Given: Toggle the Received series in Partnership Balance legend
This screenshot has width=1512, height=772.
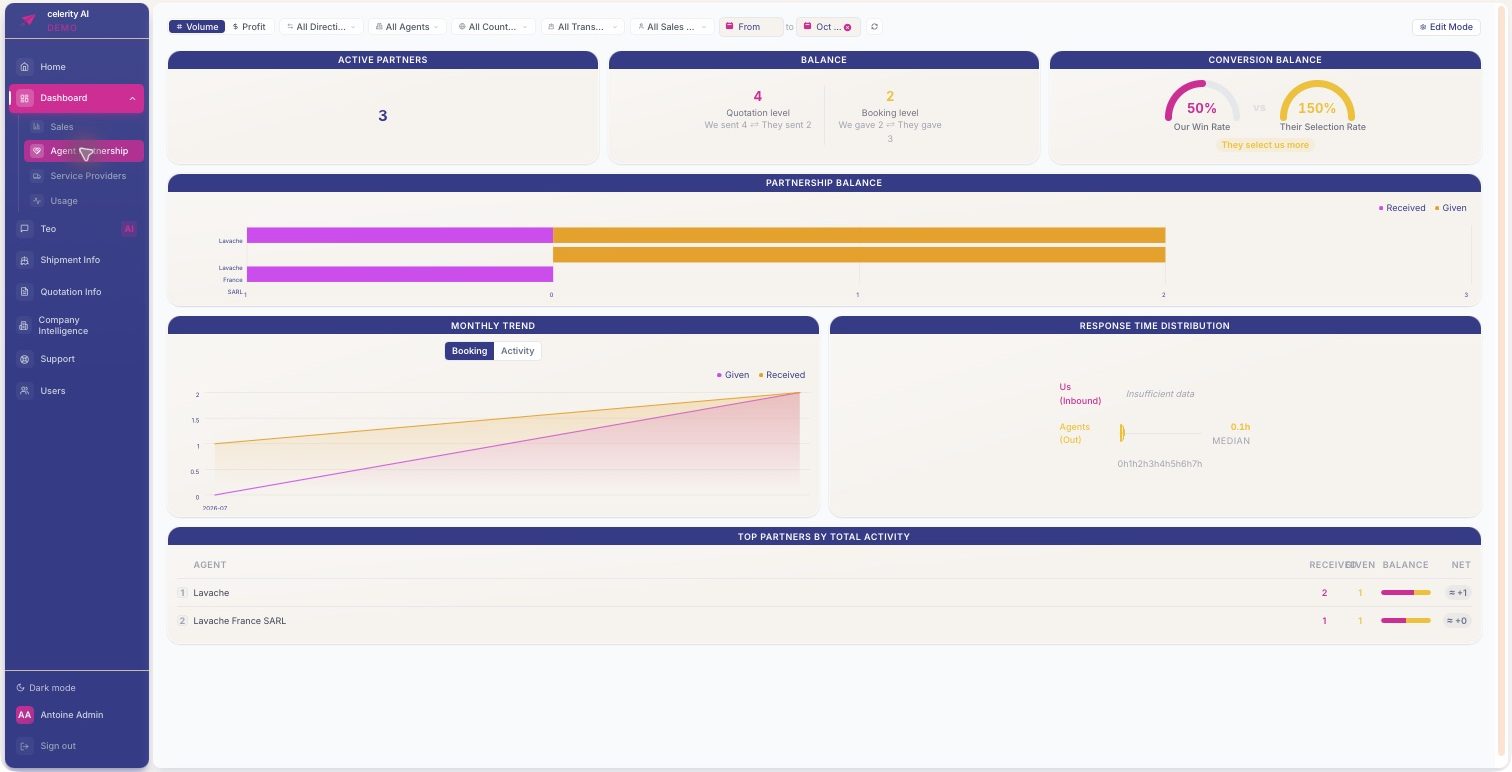Looking at the screenshot, I should [1402, 208].
